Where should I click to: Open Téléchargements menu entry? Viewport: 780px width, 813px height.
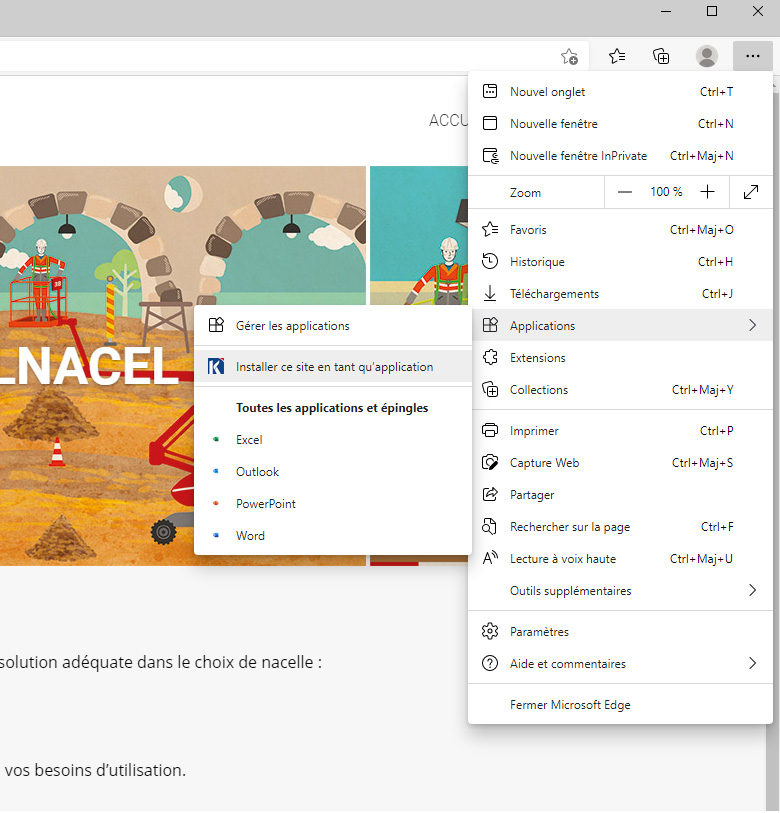[x=554, y=294]
